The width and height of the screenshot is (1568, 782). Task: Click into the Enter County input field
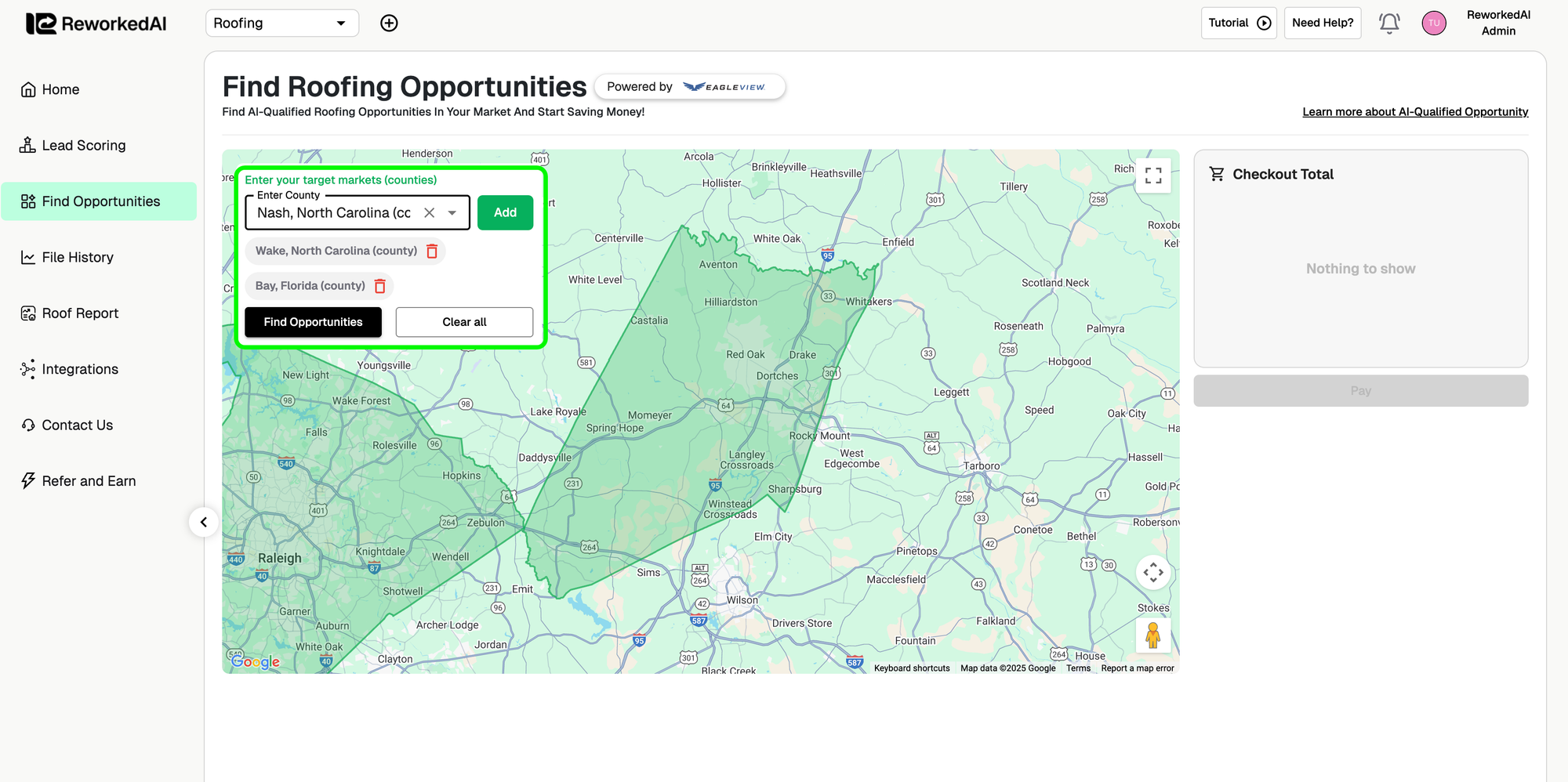(334, 213)
